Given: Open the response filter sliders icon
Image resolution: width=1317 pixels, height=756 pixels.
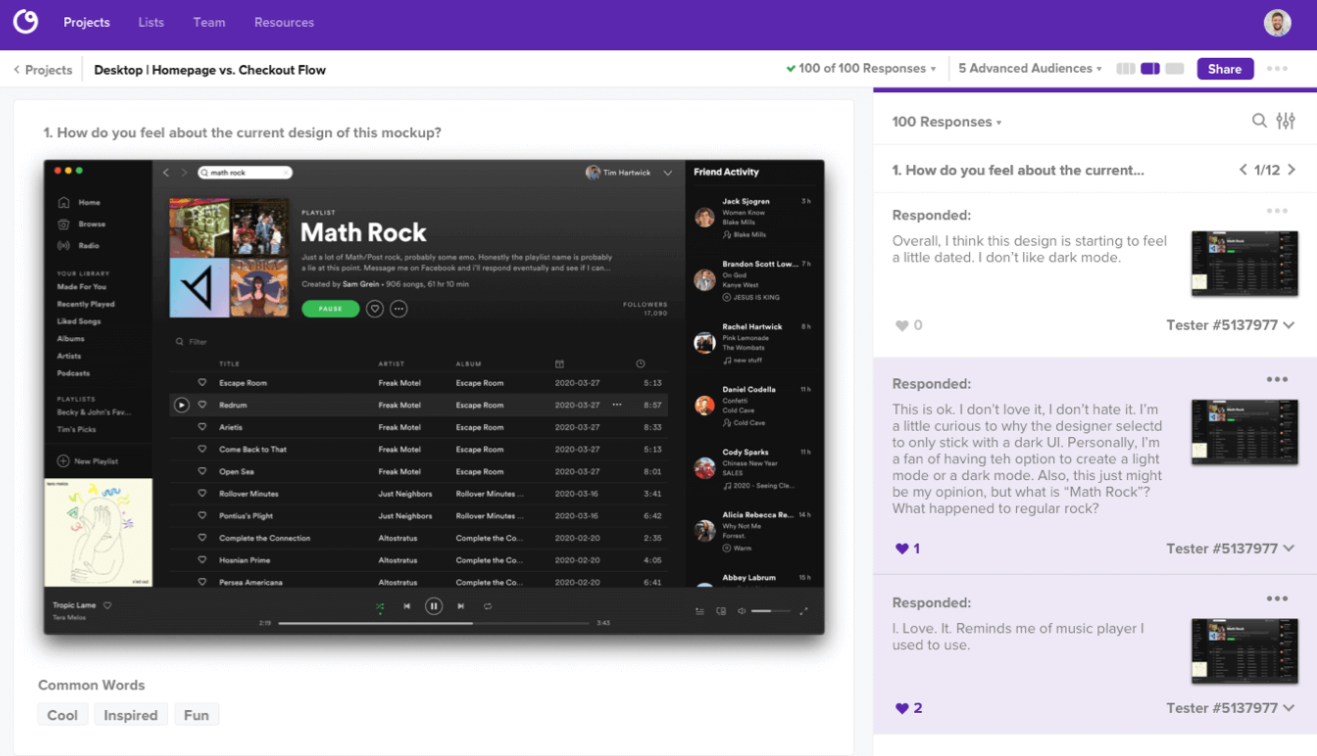Looking at the screenshot, I should tap(1286, 121).
